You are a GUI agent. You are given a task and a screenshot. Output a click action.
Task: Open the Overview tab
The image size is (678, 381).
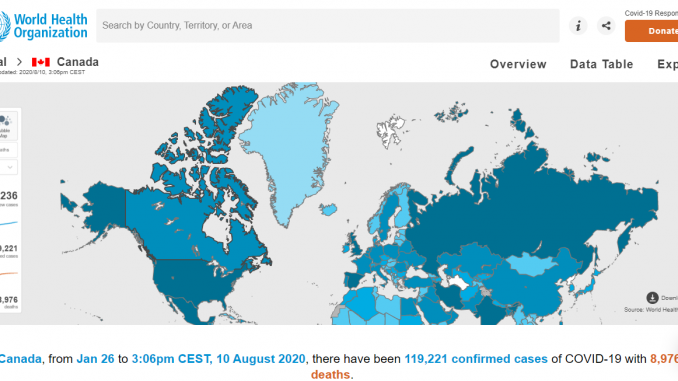pos(518,64)
